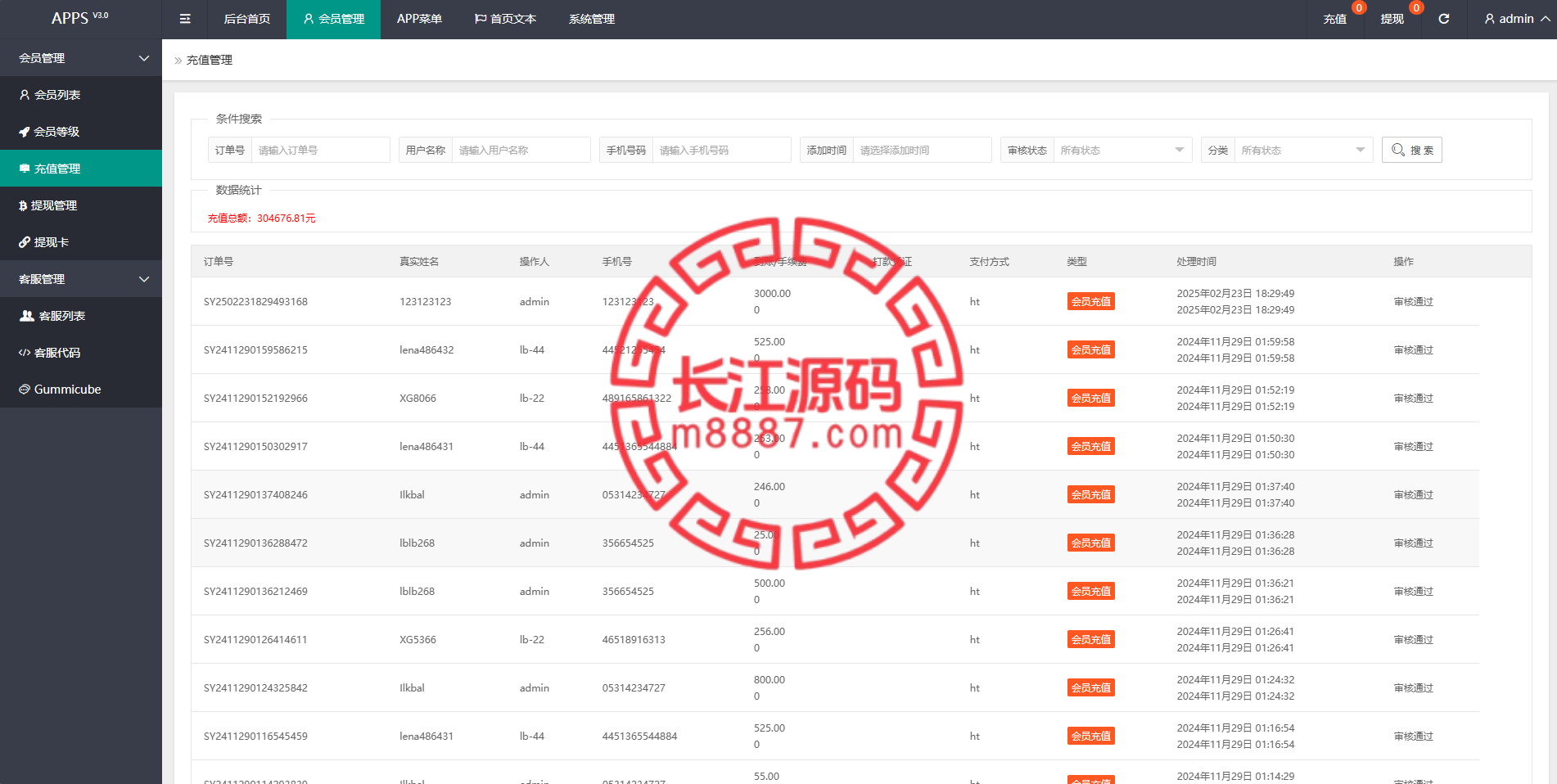
Task: Collapse the 会员管理 sidebar group
Action: (x=81, y=58)
